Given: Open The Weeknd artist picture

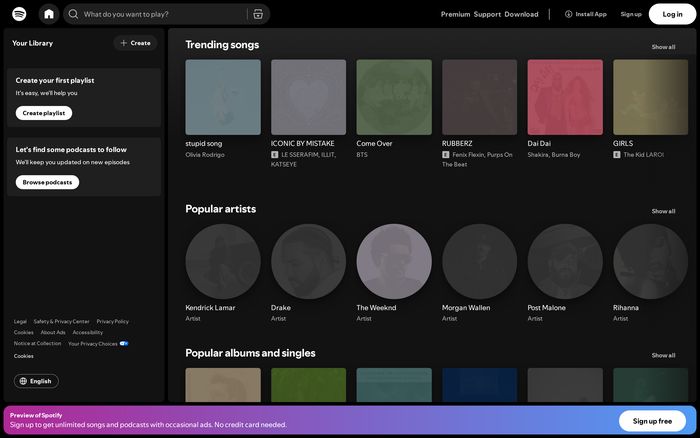Looking at the screenshot, I should 394,261.
